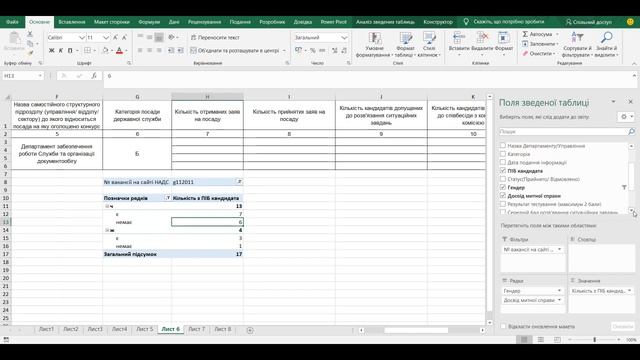Select the Лист 7 sheet tab
This screenshot has height=360, width=640.
coord(196,329)
